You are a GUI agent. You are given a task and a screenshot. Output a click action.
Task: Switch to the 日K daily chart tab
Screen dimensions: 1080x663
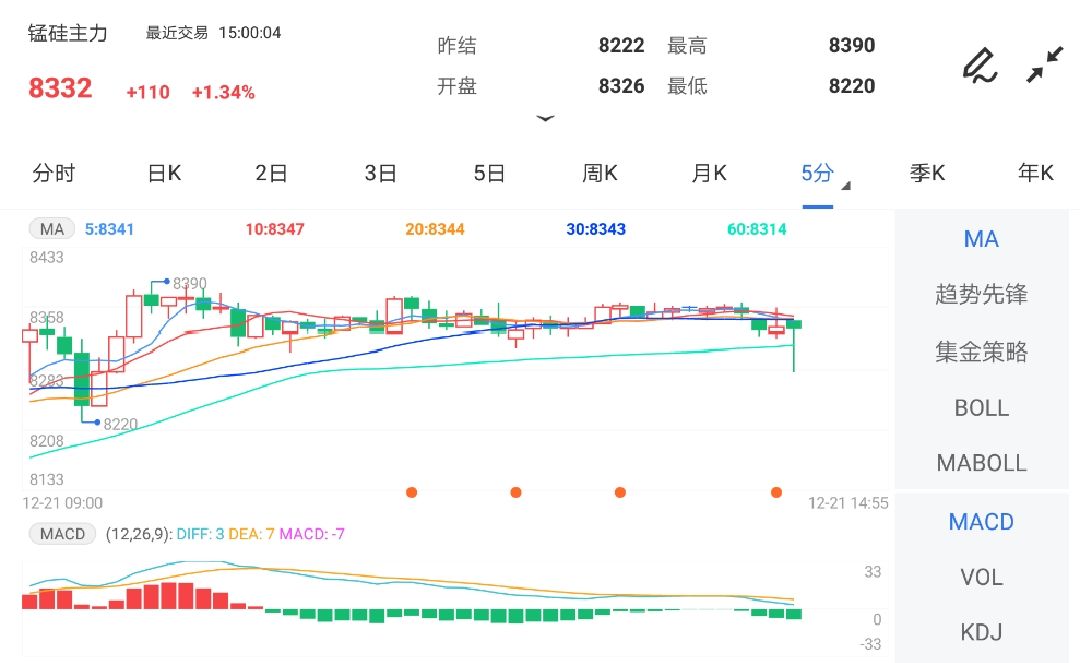tap(163, 173)
